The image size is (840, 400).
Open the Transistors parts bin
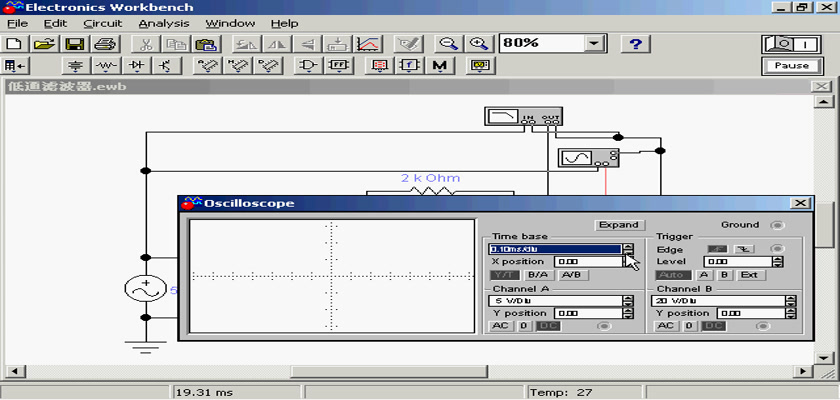(167, 66)
